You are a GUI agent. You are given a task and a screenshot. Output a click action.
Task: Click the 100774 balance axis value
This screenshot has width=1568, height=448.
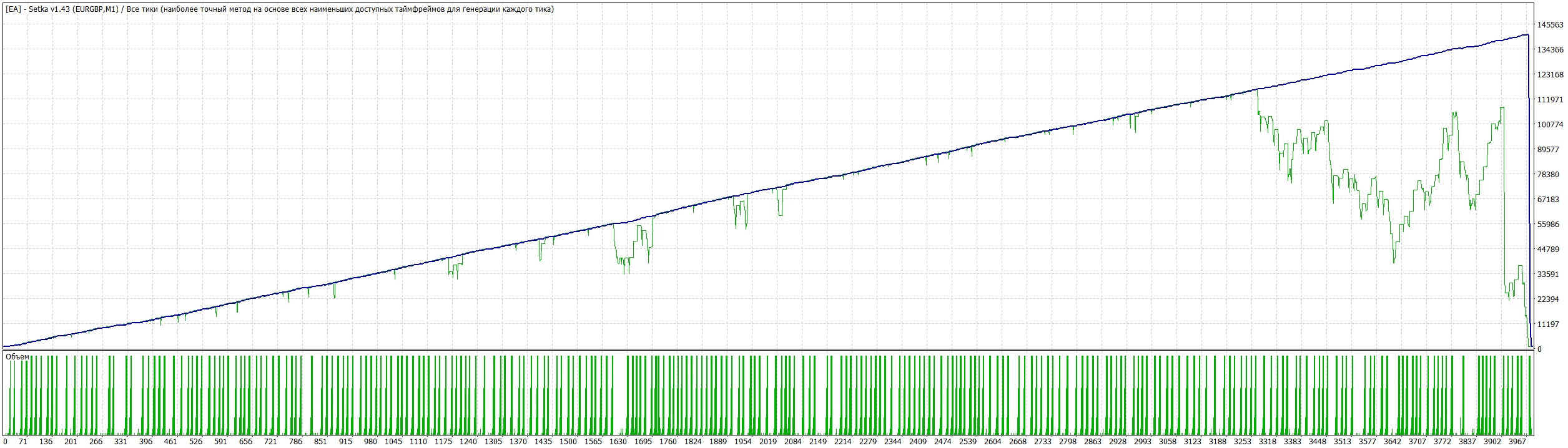coord(1550,125)
